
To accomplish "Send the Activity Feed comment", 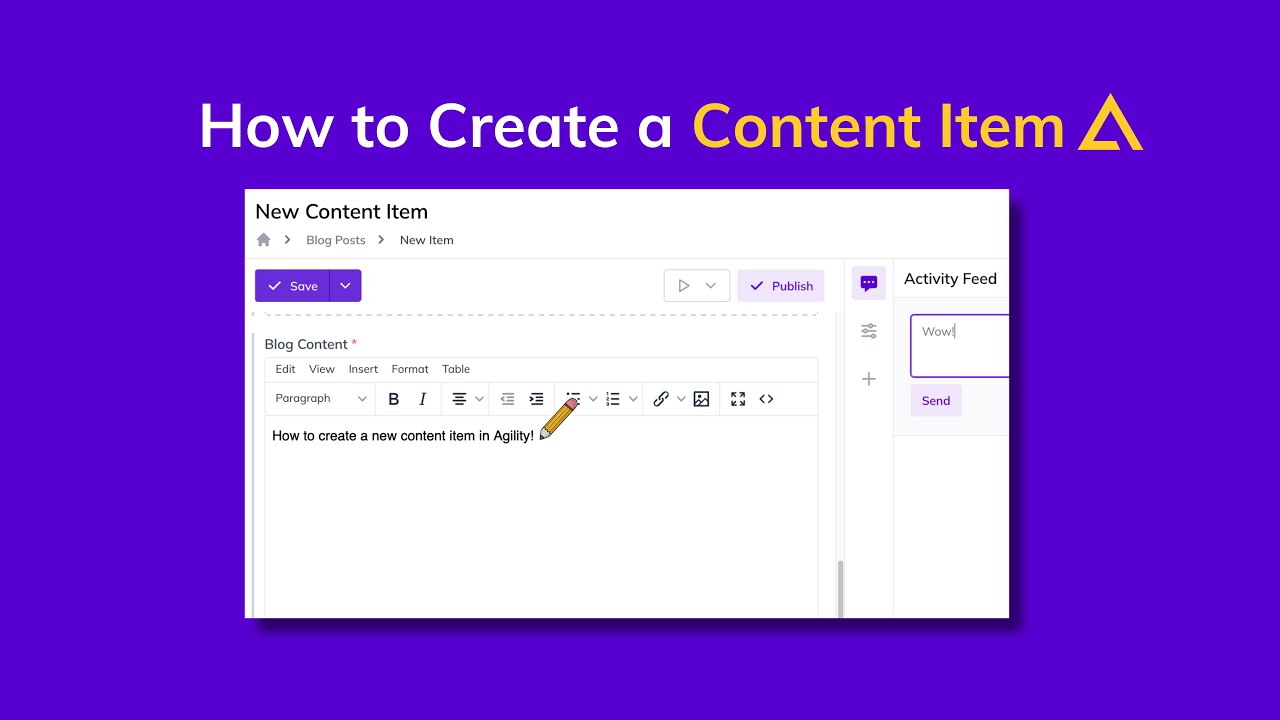I will pos(936,401).
